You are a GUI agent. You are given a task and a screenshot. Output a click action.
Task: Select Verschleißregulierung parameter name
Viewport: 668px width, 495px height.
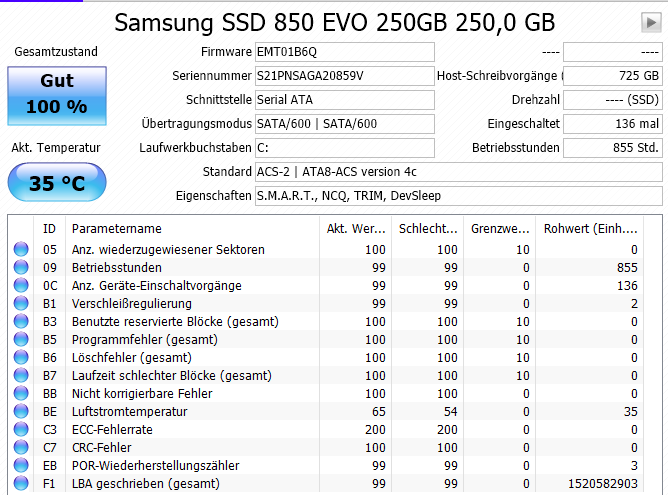pyautogui.click(x=132, y=303)
